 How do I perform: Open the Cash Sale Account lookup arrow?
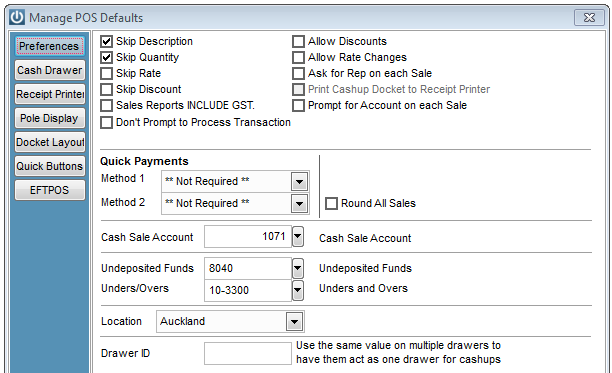(298, 236)
